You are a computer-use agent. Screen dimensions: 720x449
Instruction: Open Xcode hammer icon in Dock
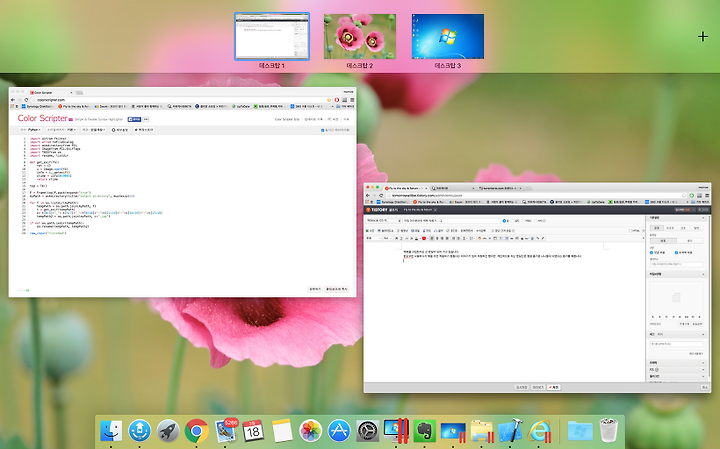click(510, 431)
